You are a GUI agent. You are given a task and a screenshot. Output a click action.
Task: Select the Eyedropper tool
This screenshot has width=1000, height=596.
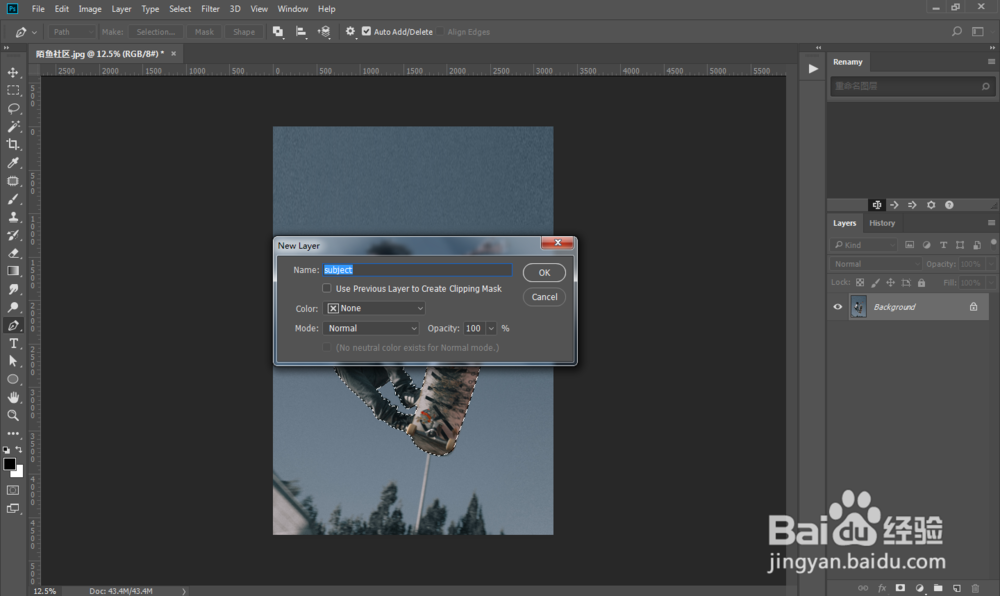click(13, 163)
